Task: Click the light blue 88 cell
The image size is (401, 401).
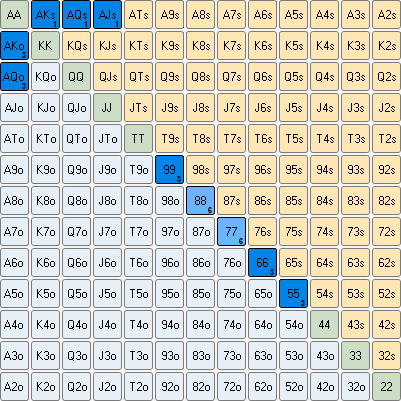Action: 200,201
